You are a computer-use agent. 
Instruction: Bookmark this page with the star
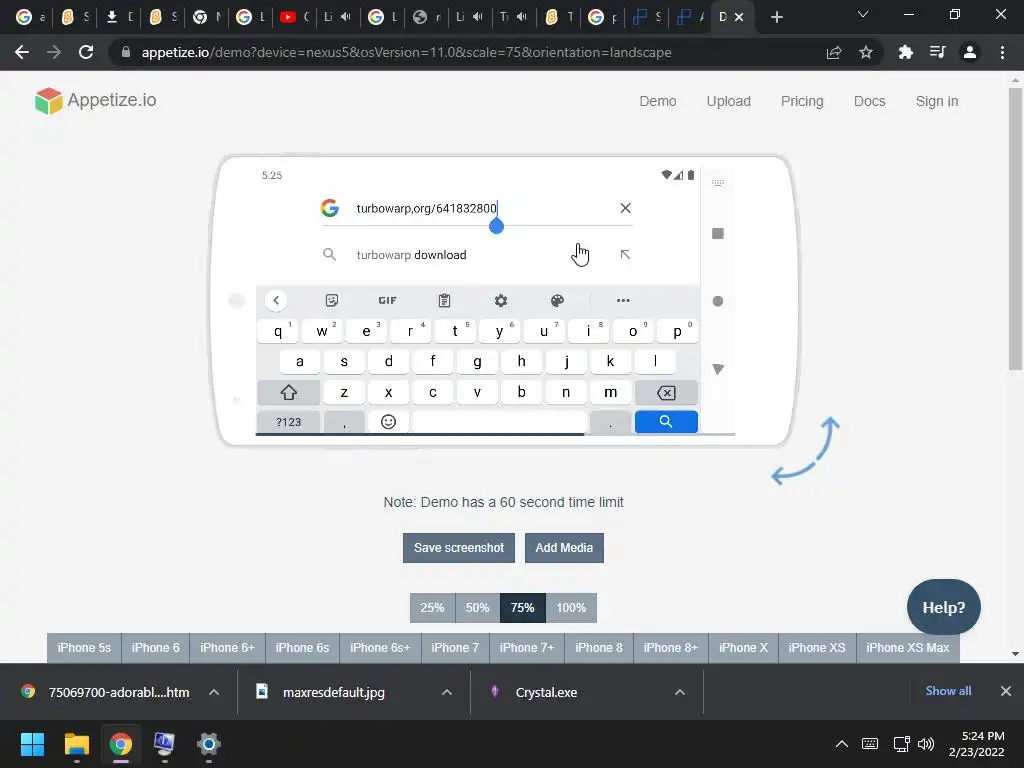pyautogui.click(x=866, y=52)
